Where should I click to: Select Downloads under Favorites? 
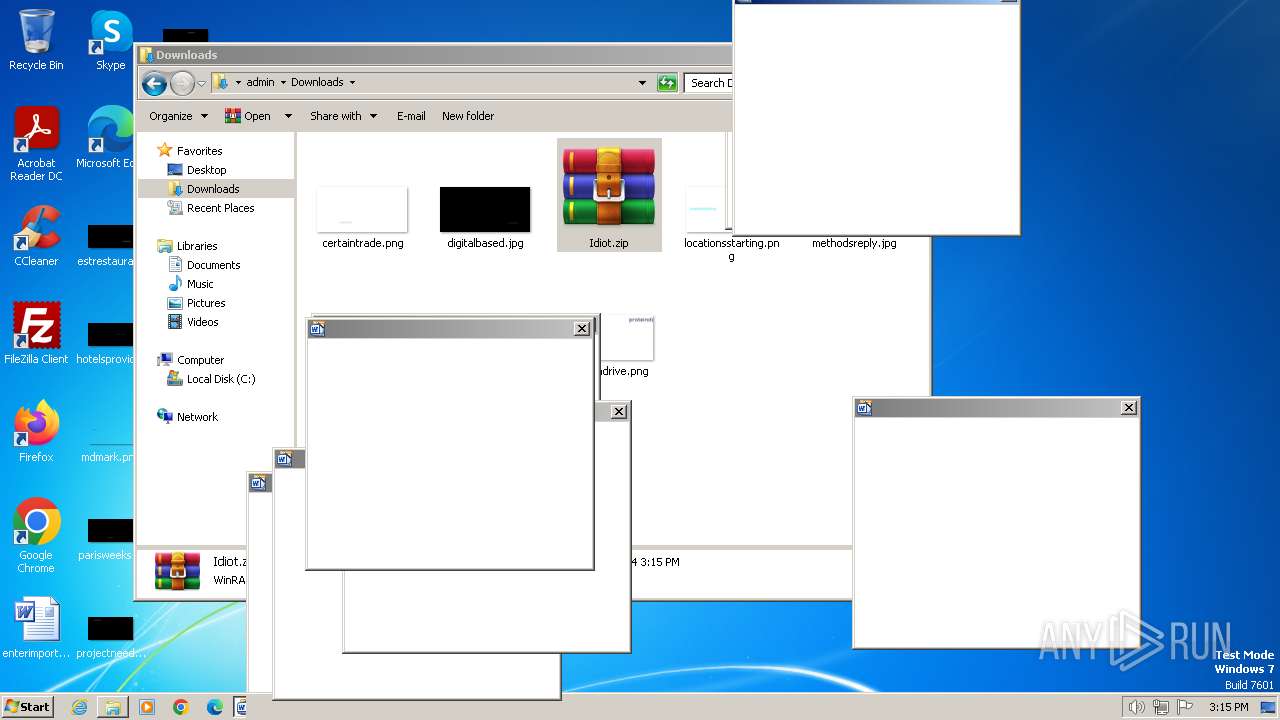[x=213, y=189]
